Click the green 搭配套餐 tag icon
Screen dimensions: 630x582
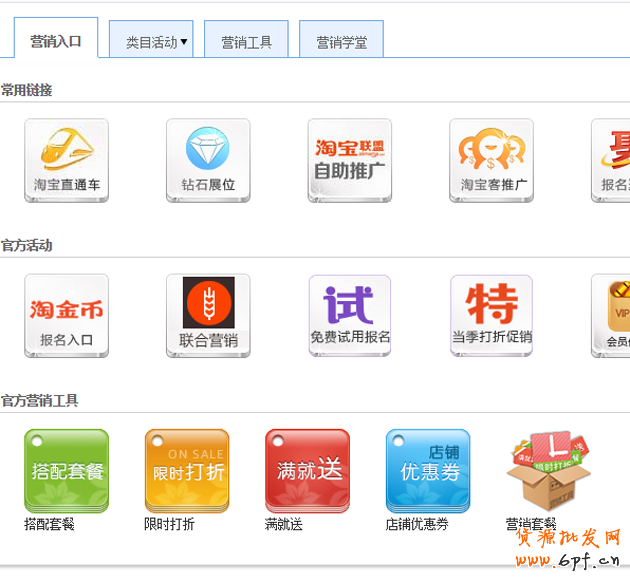click(66, 471)
